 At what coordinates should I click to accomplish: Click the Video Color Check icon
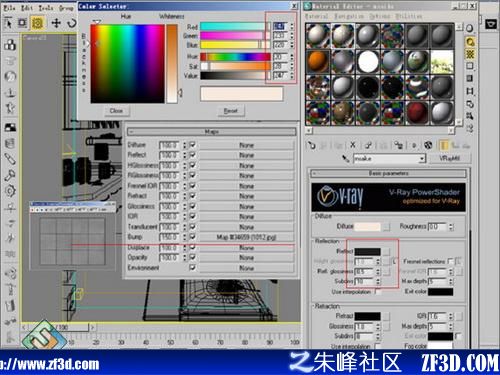470,78
